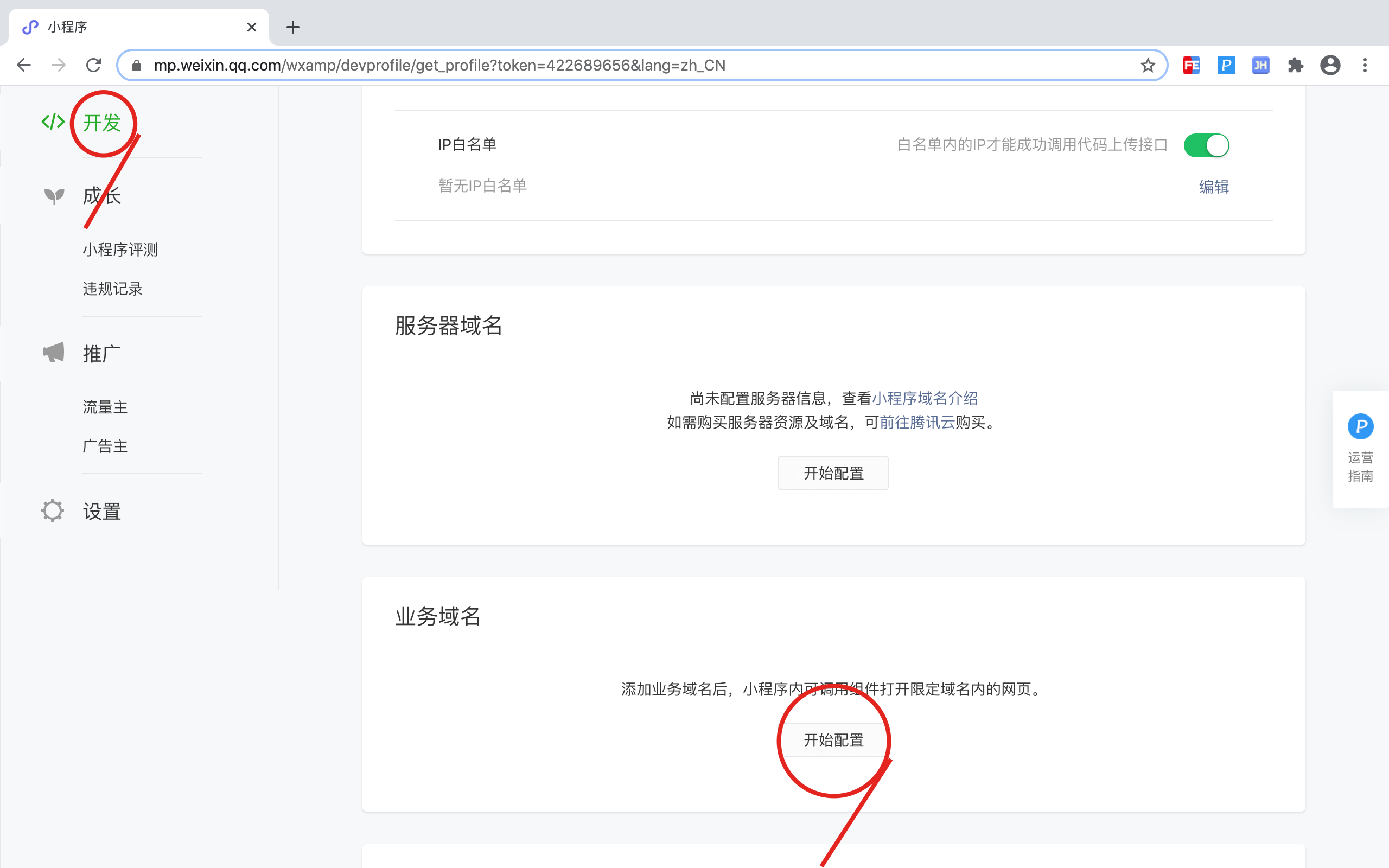Open the 运营指南 guide panel icon
Image resolution: width=1389 pixels, height=868 pixels.
(x=1360, y=426)
